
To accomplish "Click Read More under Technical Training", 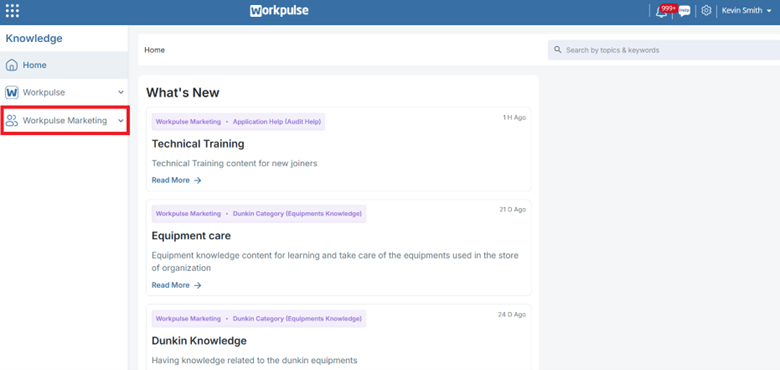I will click(171, 180).
